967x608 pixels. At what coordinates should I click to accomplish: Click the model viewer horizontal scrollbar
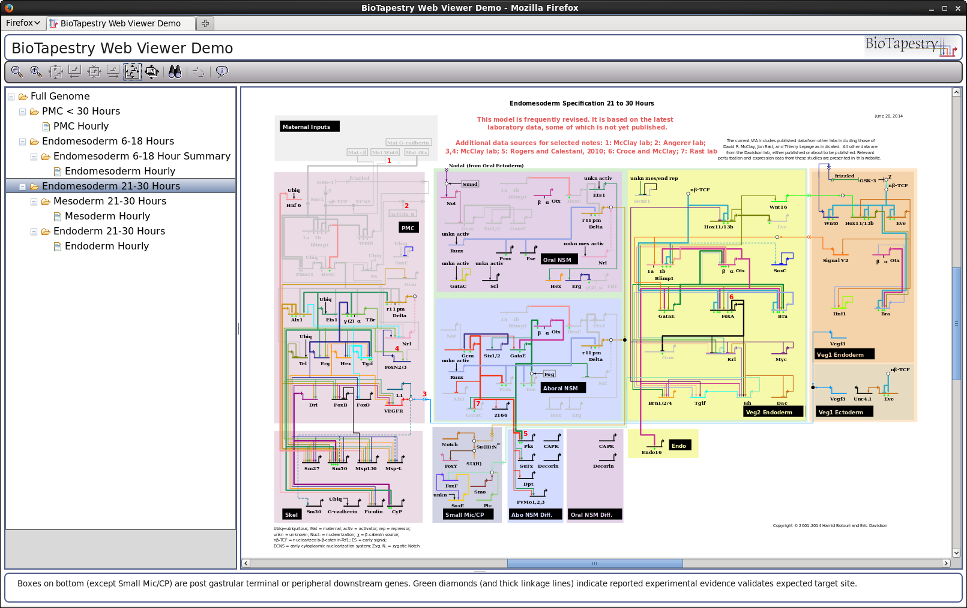click(x=600, y=564)
